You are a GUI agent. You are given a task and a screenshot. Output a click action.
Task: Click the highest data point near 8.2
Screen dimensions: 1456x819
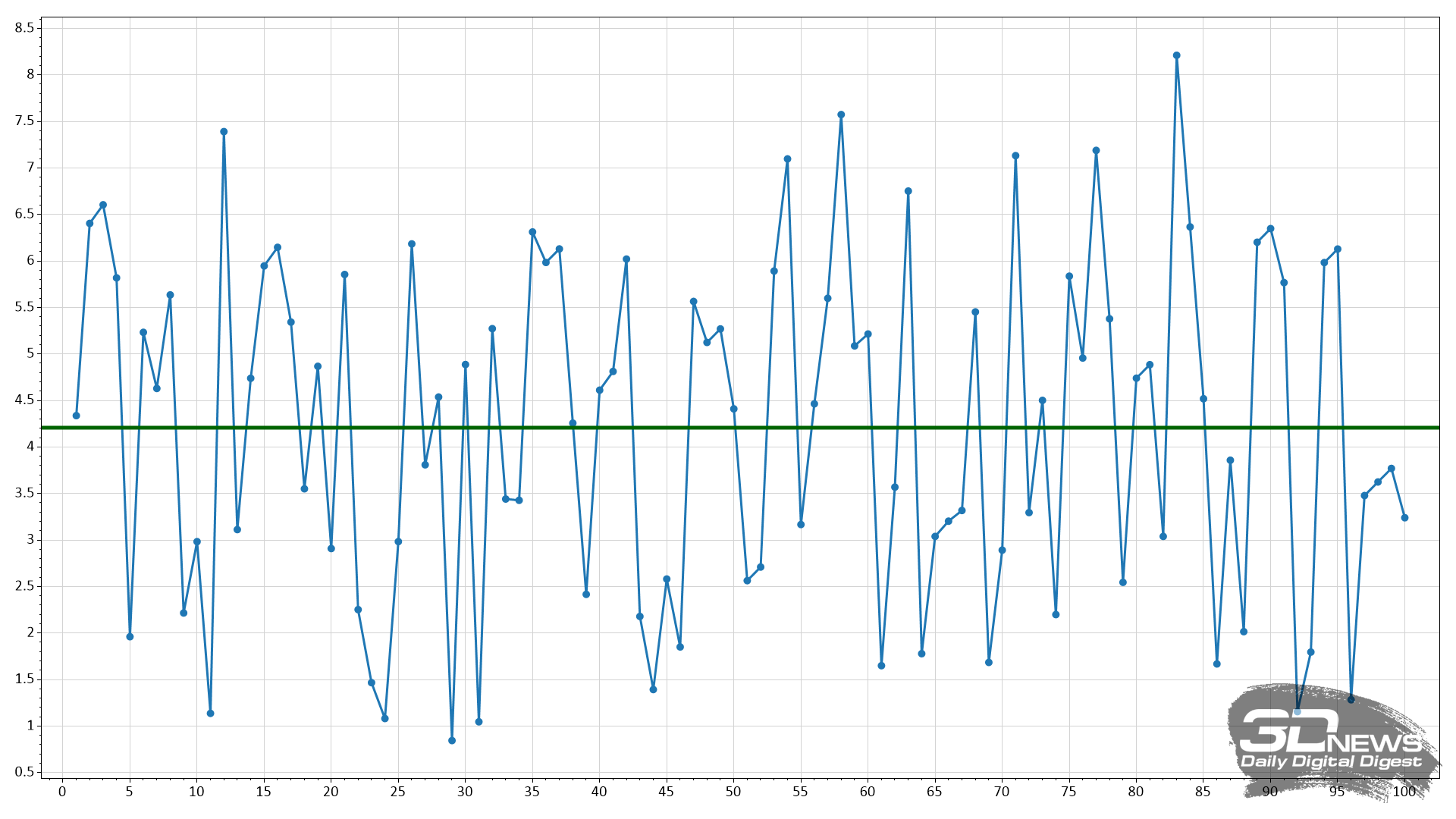click(1176, 55)
